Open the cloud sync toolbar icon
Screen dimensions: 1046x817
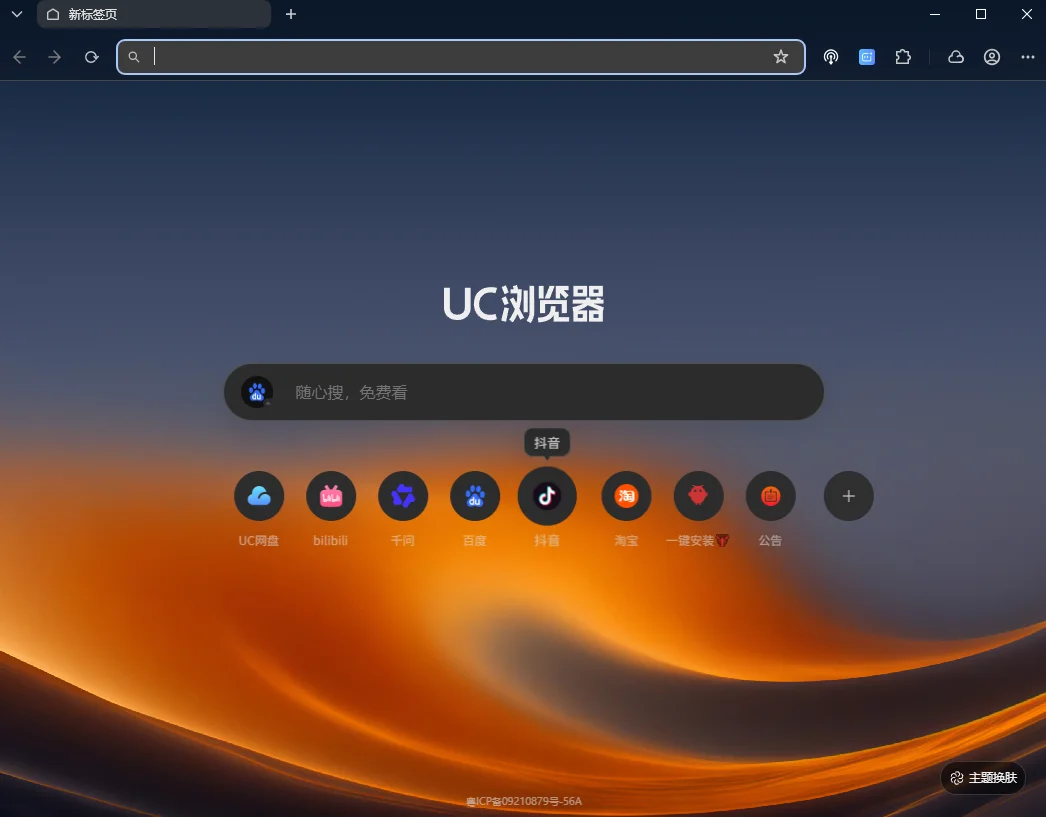coord(956,57)
